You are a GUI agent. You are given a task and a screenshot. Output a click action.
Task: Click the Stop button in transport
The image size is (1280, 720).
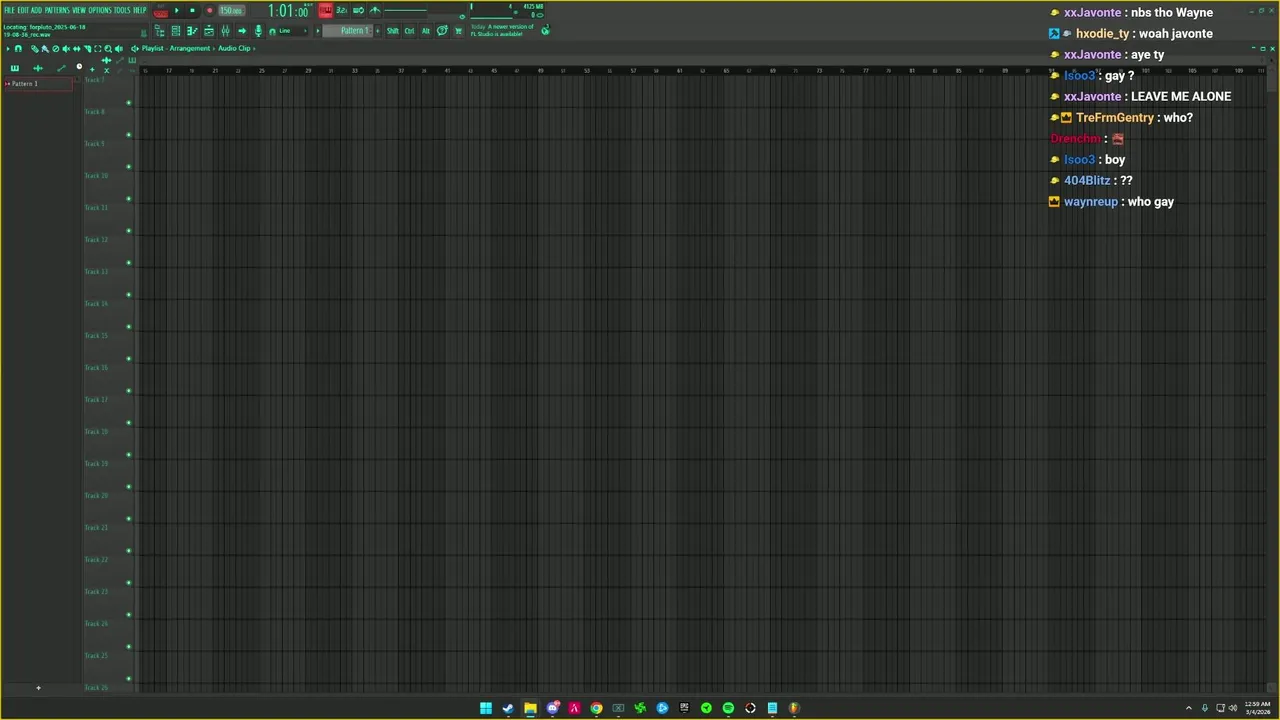click(x=192, y=11)
